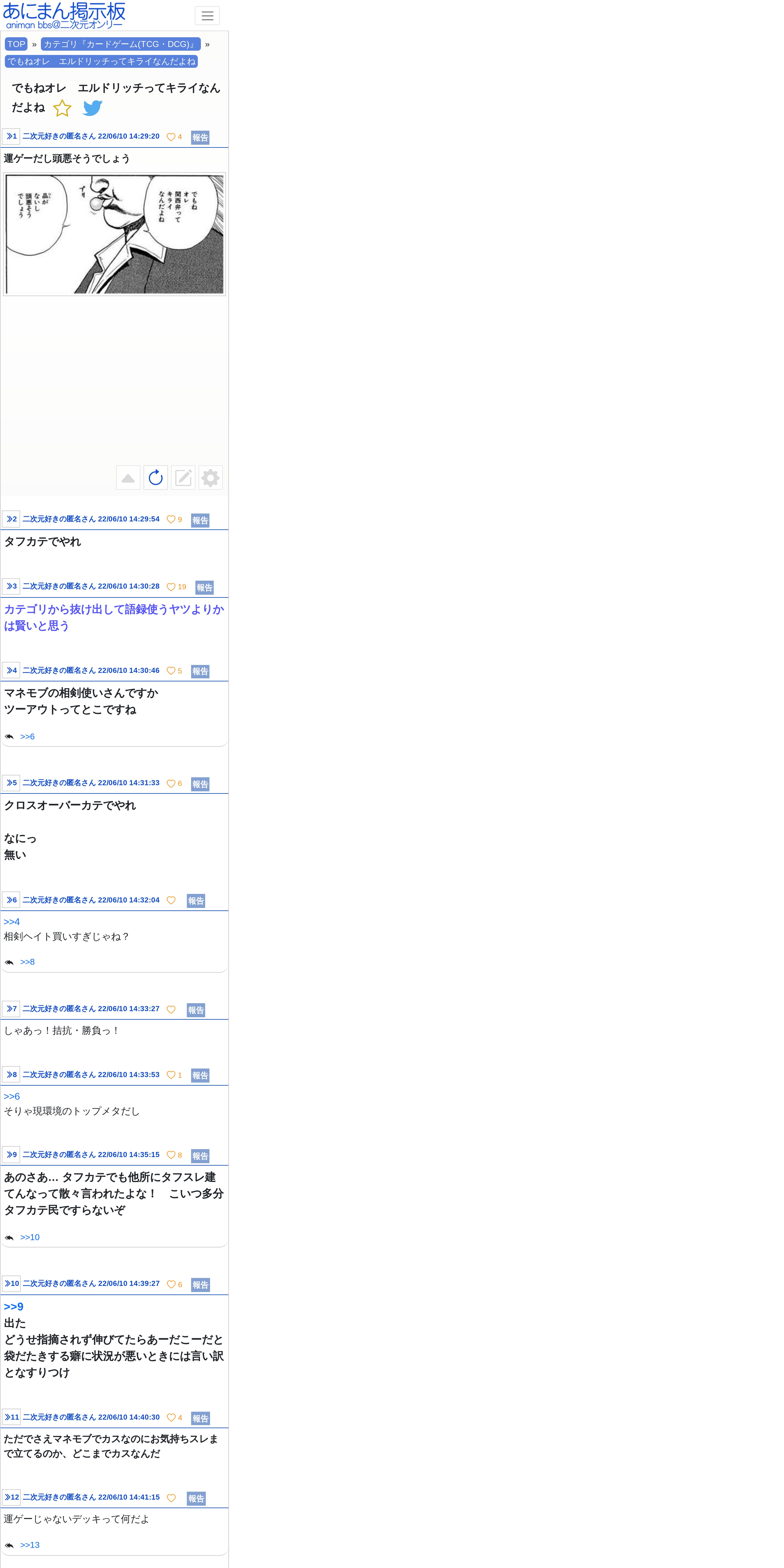This screenshot has height=1568, width=784.
Task: Click the reply arrow icon under post 6
Action: [x=9, y=962]
